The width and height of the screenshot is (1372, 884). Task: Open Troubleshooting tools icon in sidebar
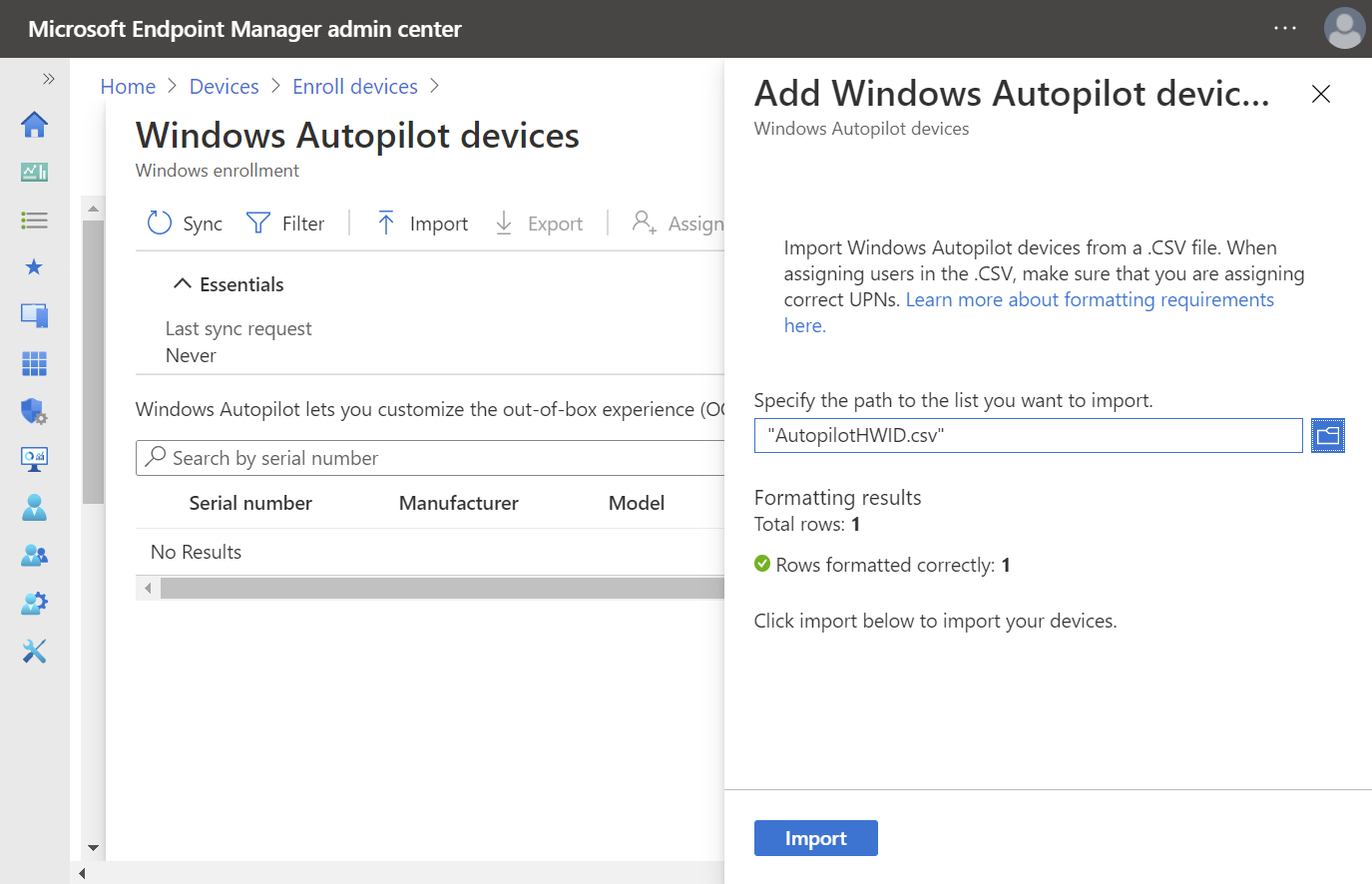(x=34, y=652)
